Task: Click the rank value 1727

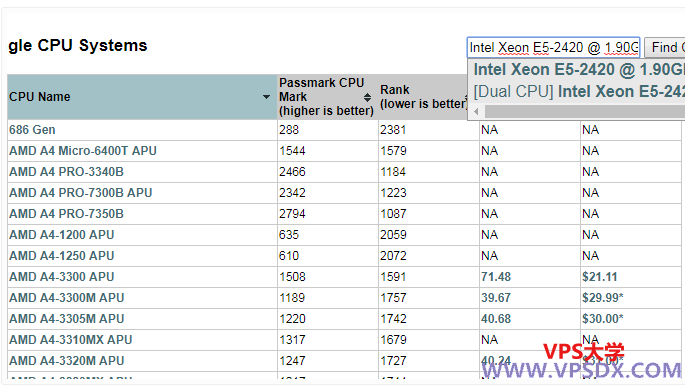Action: 393,360
